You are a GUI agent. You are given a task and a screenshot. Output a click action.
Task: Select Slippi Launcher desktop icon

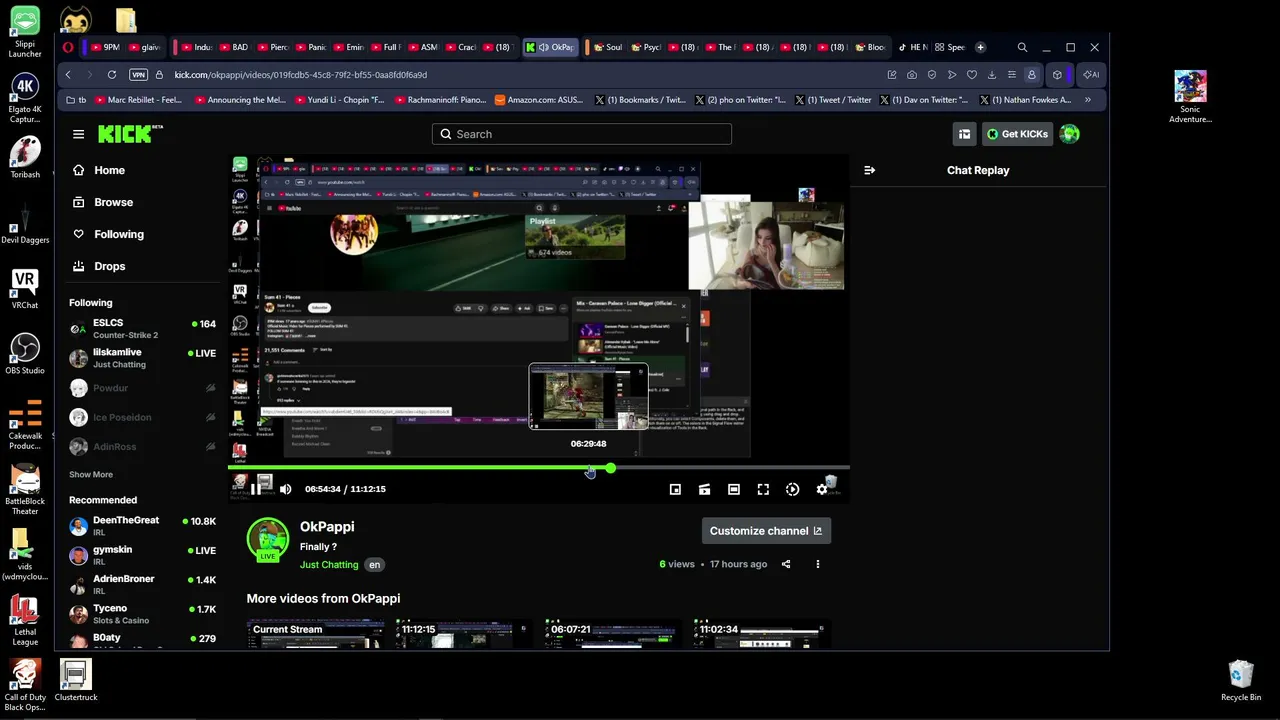25,32
